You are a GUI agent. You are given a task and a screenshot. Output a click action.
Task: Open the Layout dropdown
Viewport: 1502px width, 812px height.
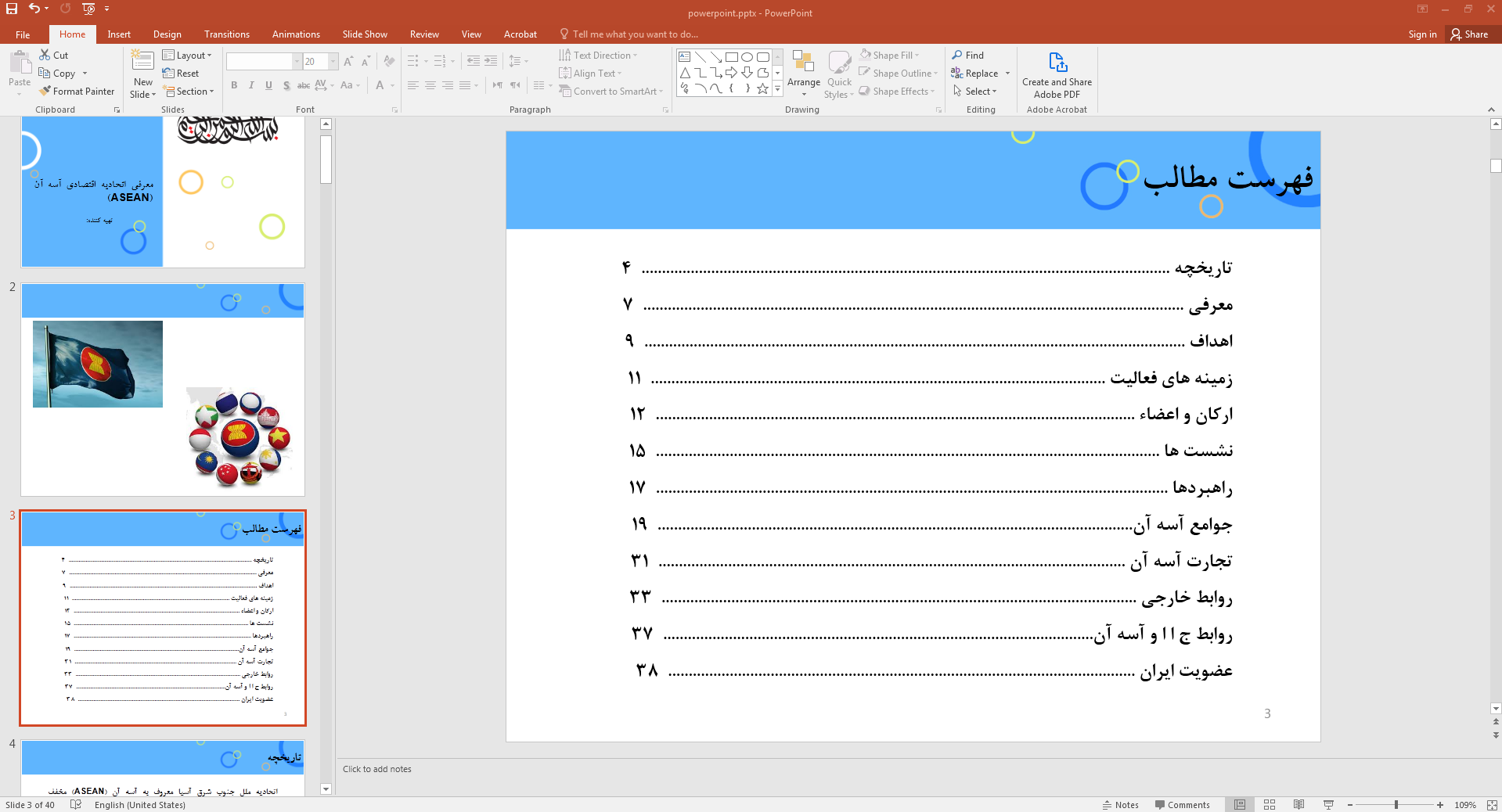pyautogui.click(x=187, y=55)
